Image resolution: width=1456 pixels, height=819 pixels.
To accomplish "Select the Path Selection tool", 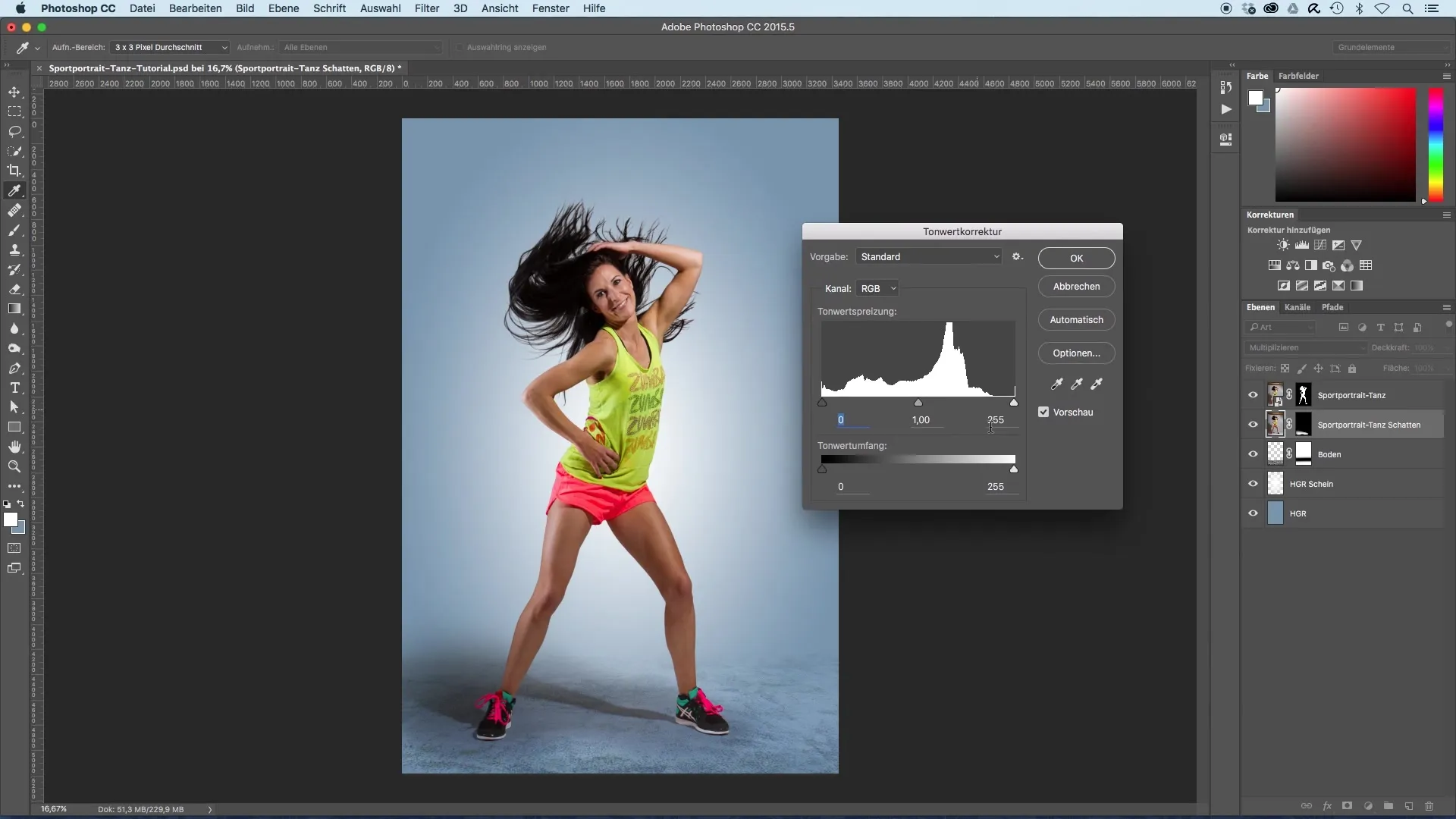I will click(x=14, y=407).
